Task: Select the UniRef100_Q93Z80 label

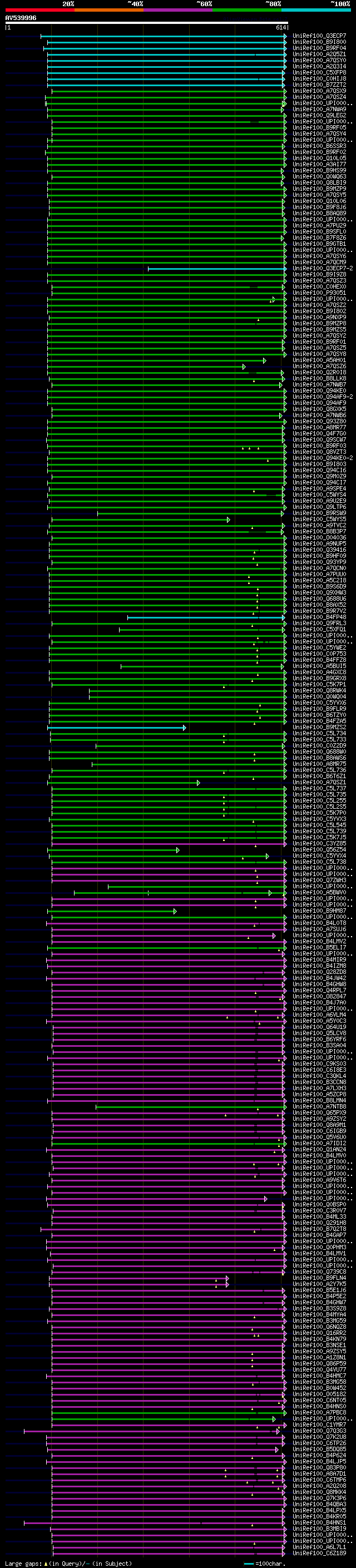Action: pos(319,421)
